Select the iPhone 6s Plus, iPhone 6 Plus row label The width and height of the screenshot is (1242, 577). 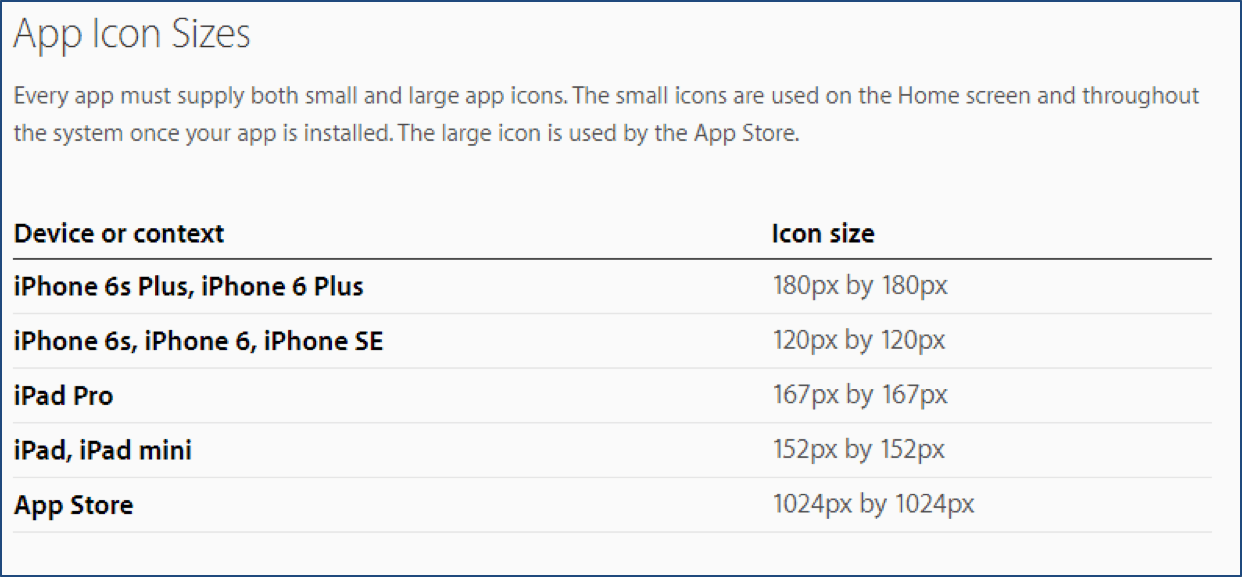[189, 287]
